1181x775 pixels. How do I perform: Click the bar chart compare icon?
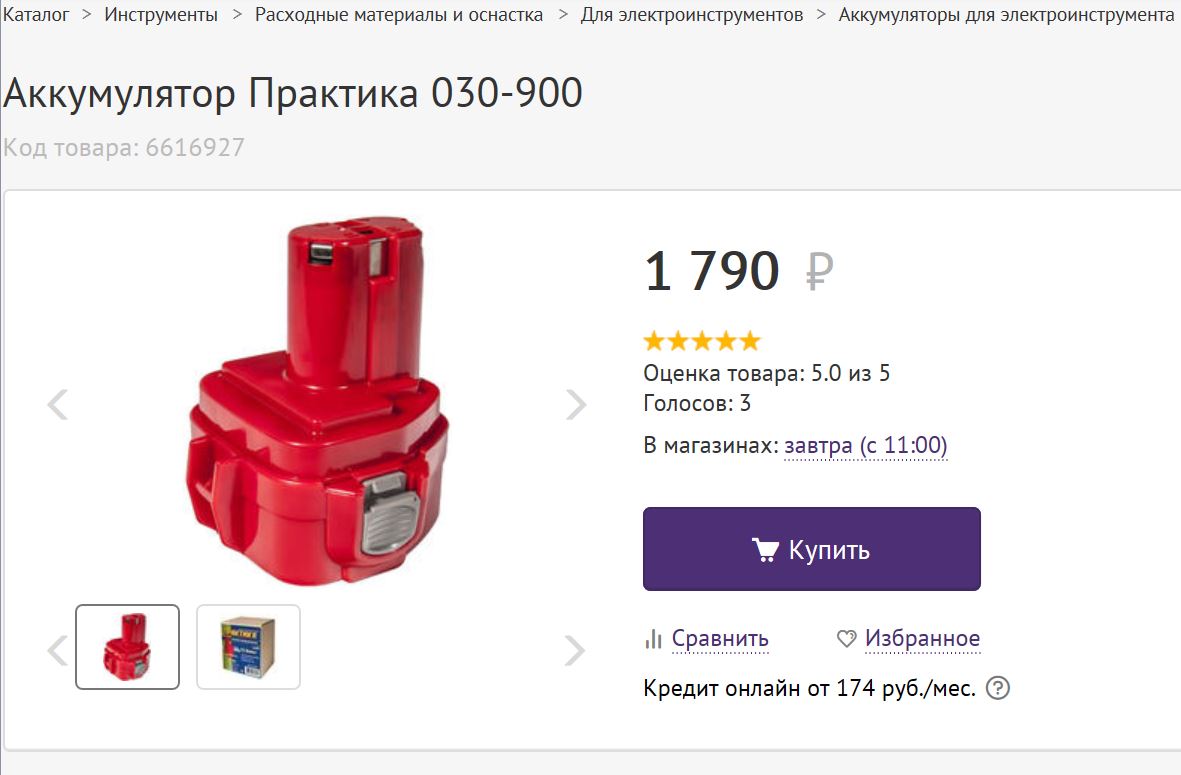[653, 639]
